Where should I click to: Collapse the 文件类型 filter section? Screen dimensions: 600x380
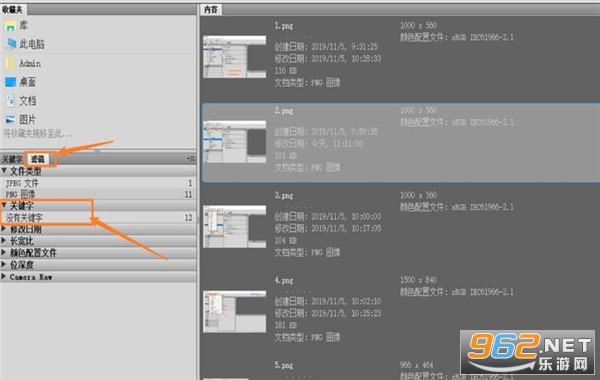pos(4,171)
